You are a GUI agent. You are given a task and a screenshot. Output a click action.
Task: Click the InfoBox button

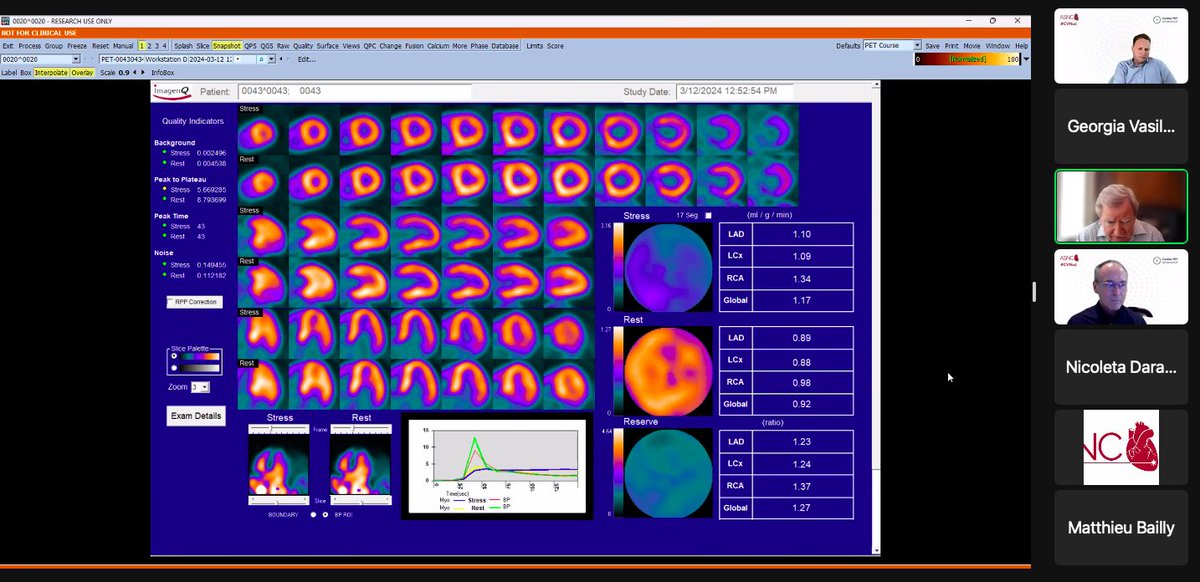162,72
